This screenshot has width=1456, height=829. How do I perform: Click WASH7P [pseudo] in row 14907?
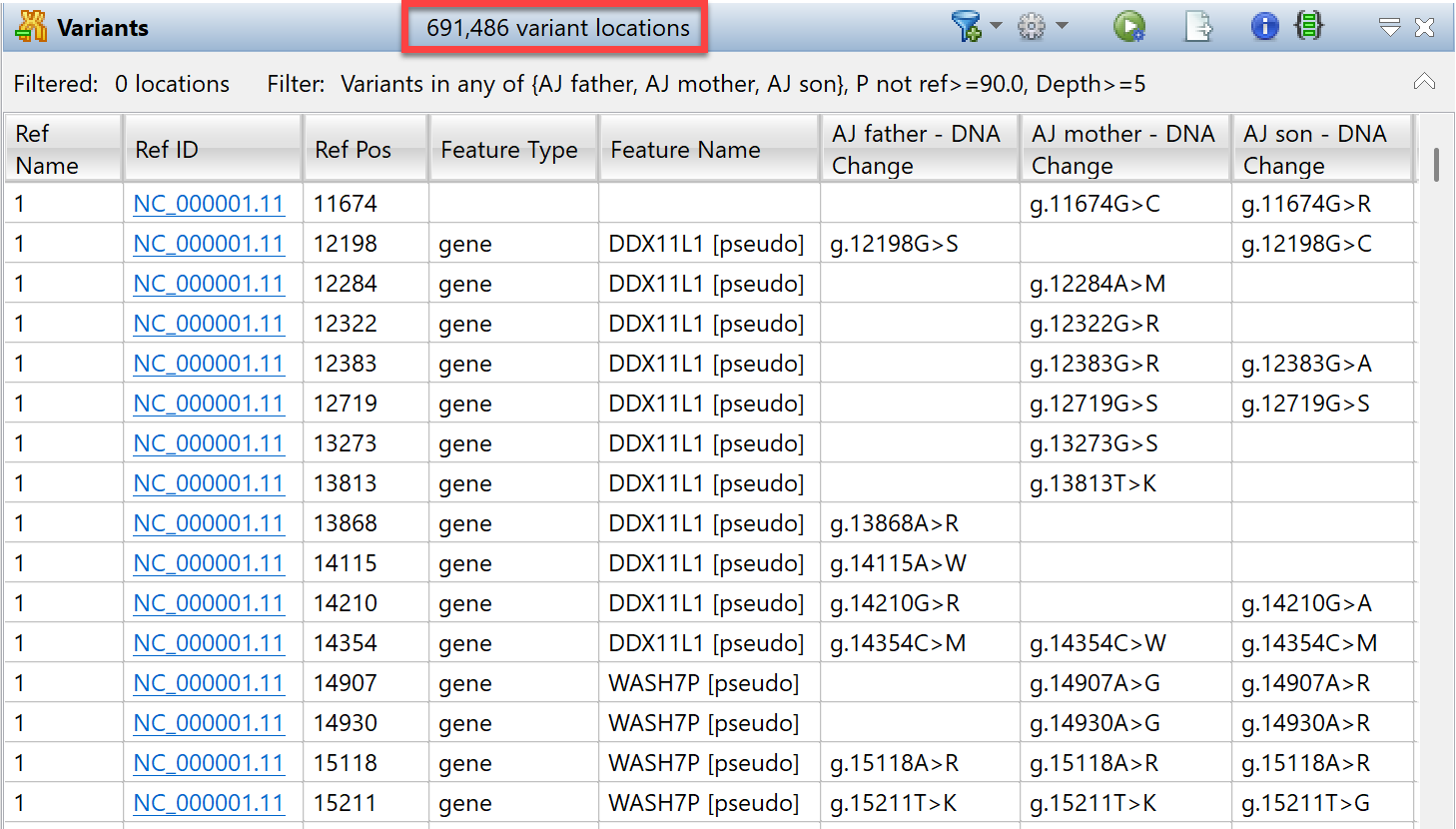[x=704, y=683]
